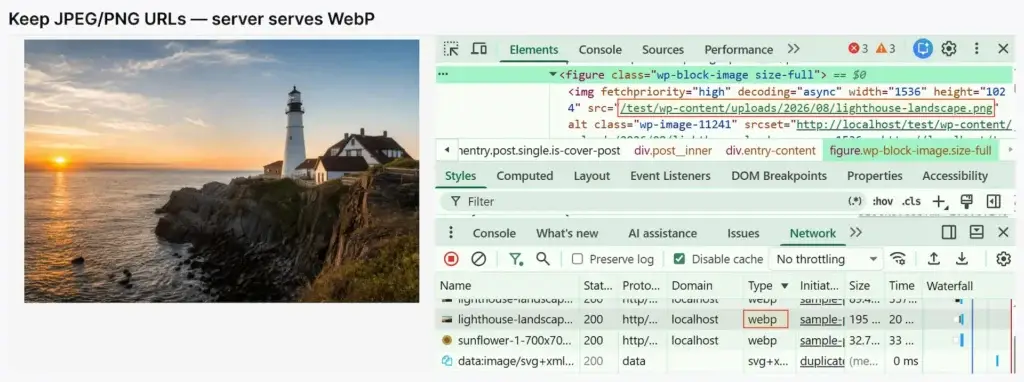Open the Sources tab
Screen dimensions: 1024x382
tap(663, 50)
